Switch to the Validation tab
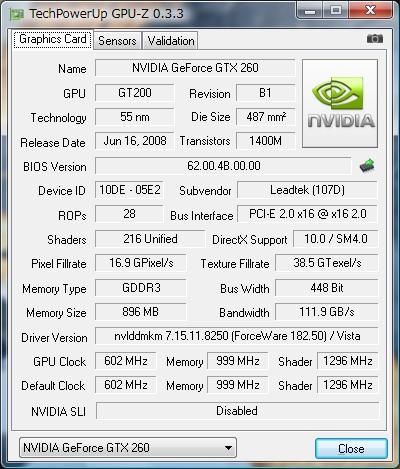The image size is (400, 469). [x=171, y=41]
